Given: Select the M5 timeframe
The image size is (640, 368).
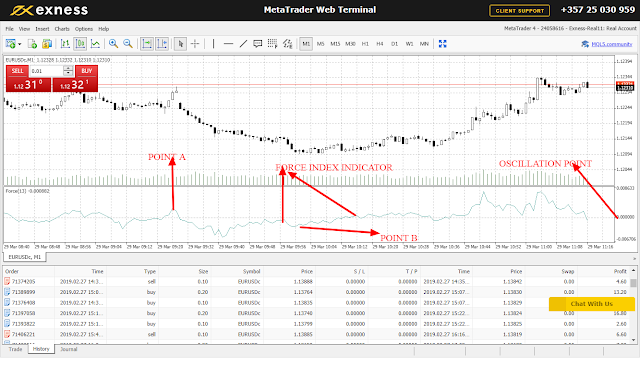Looking at the screenshot, I should [x=321, y=44].
